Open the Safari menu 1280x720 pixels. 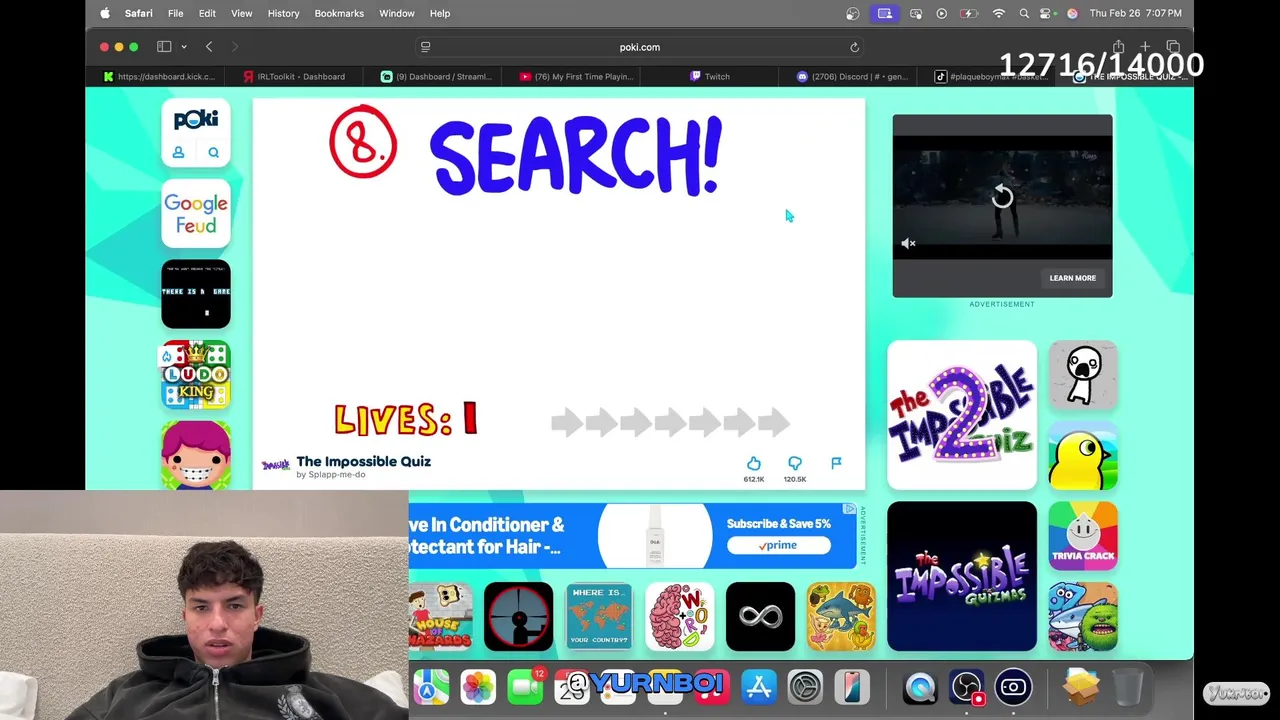[x=138, y=13]
